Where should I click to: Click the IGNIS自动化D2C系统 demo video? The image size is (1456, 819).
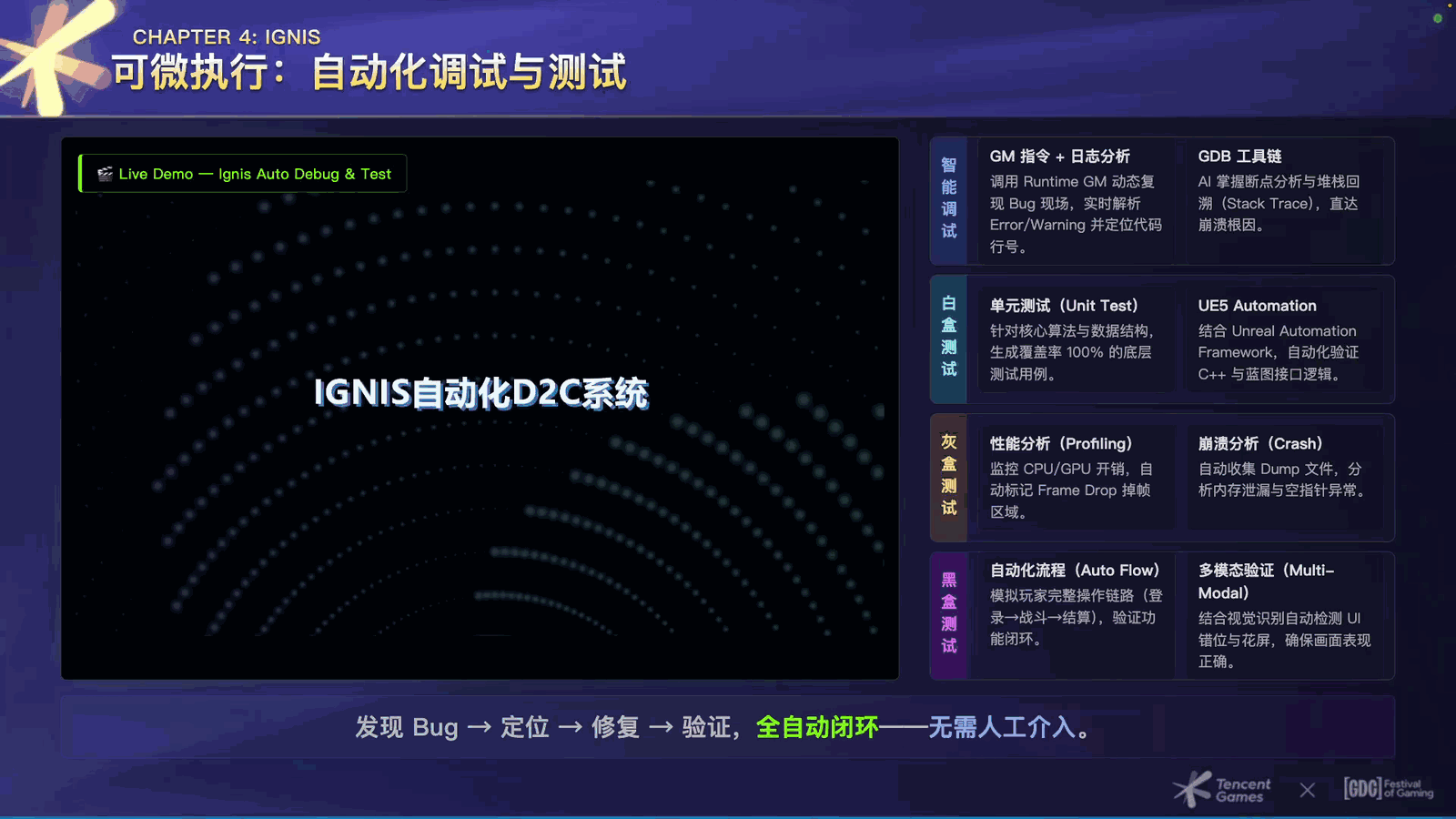480,408
